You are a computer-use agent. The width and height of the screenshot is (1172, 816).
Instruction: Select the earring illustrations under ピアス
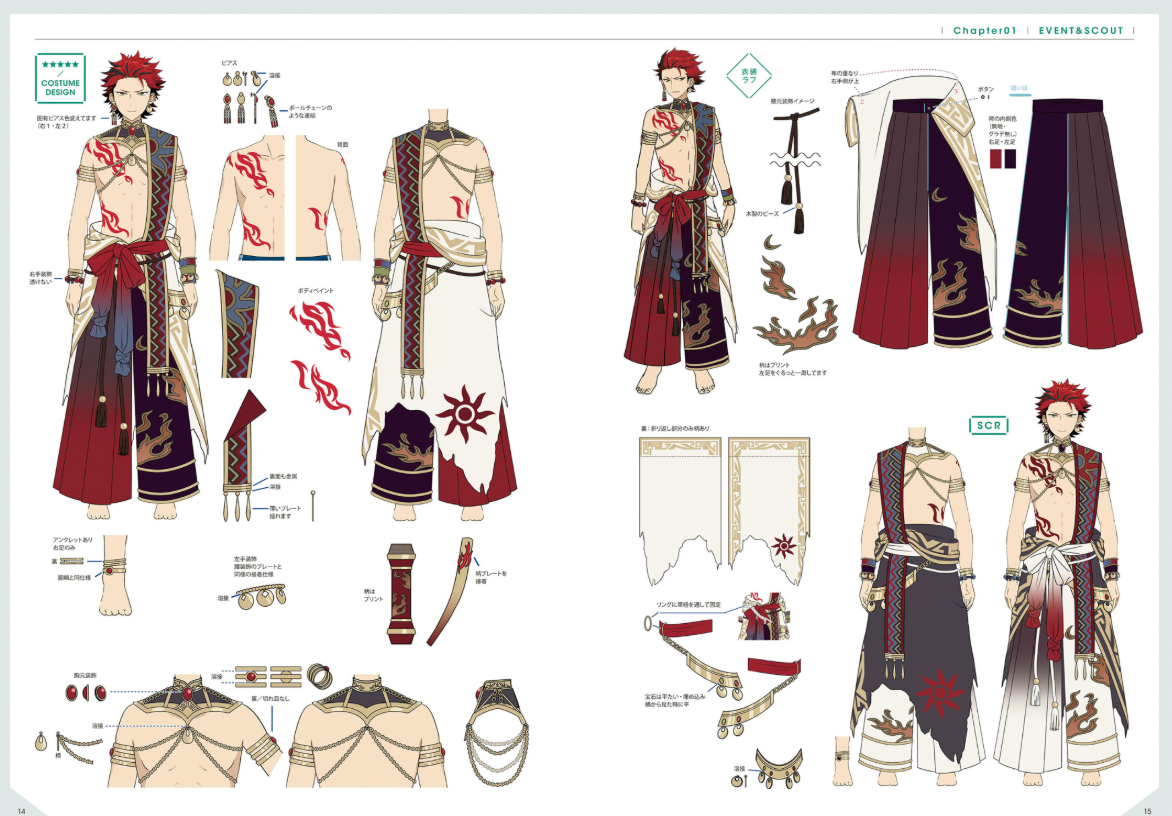250,97
